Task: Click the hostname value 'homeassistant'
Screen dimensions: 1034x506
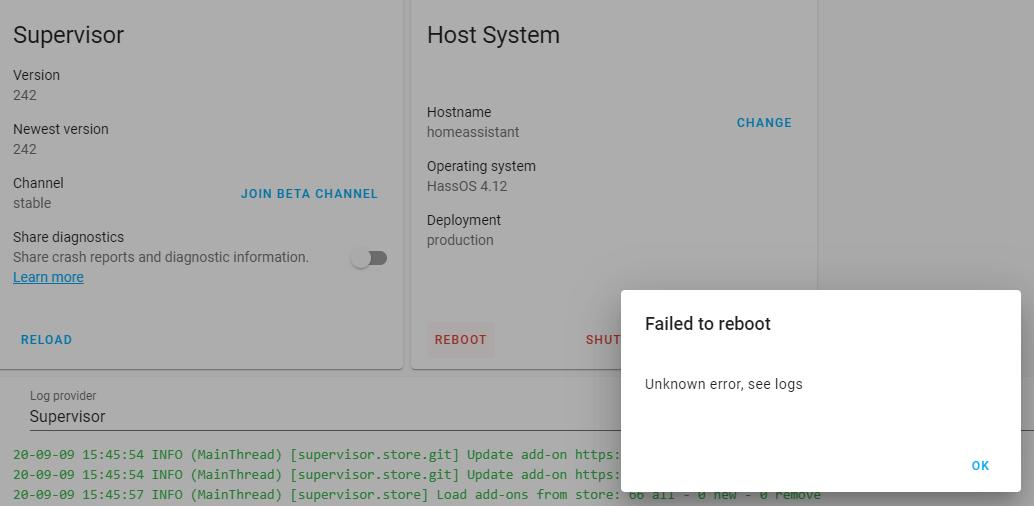Action: [473, 132]
